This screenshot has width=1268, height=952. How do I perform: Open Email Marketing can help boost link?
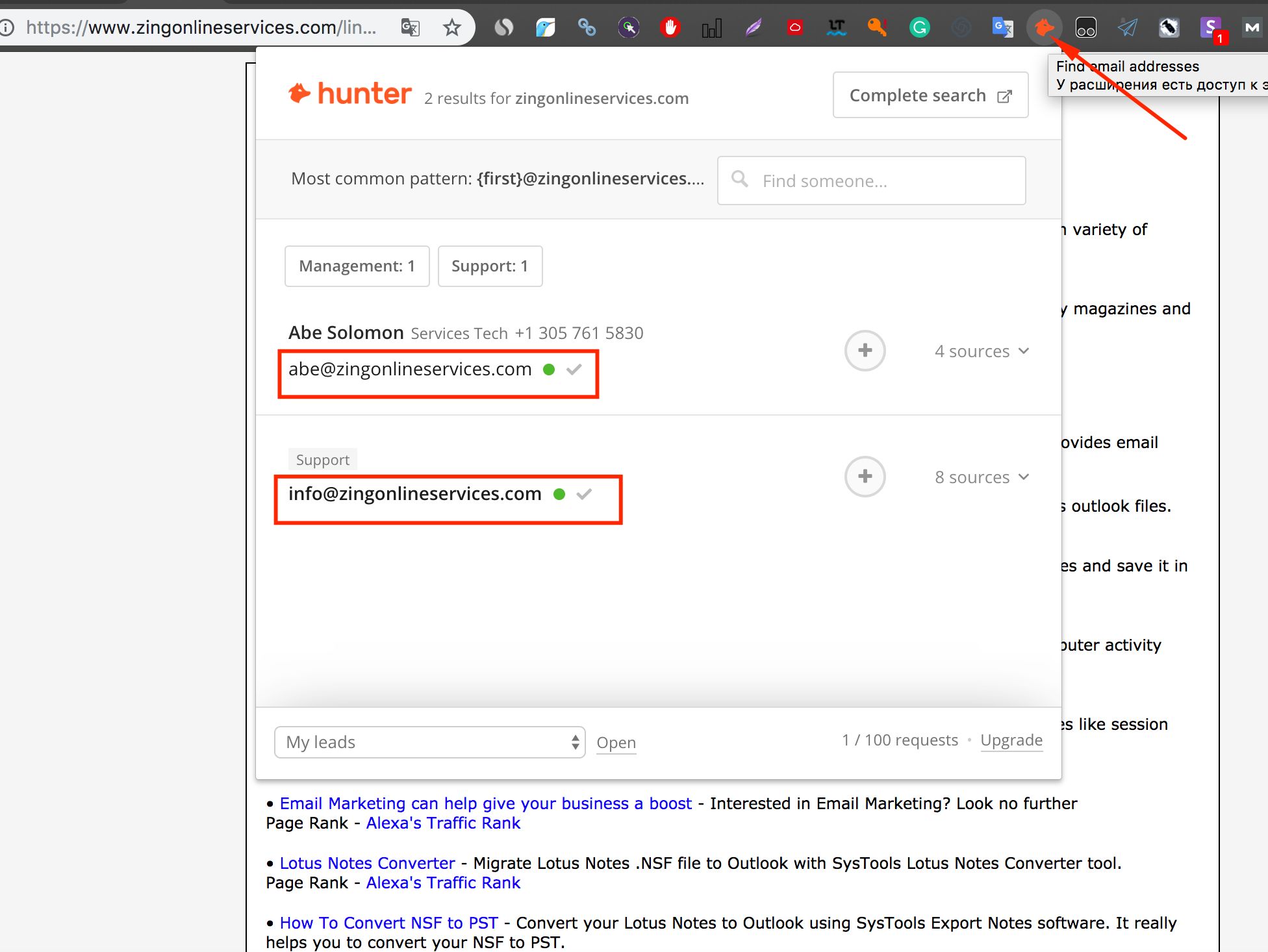[x=486, y=803]
